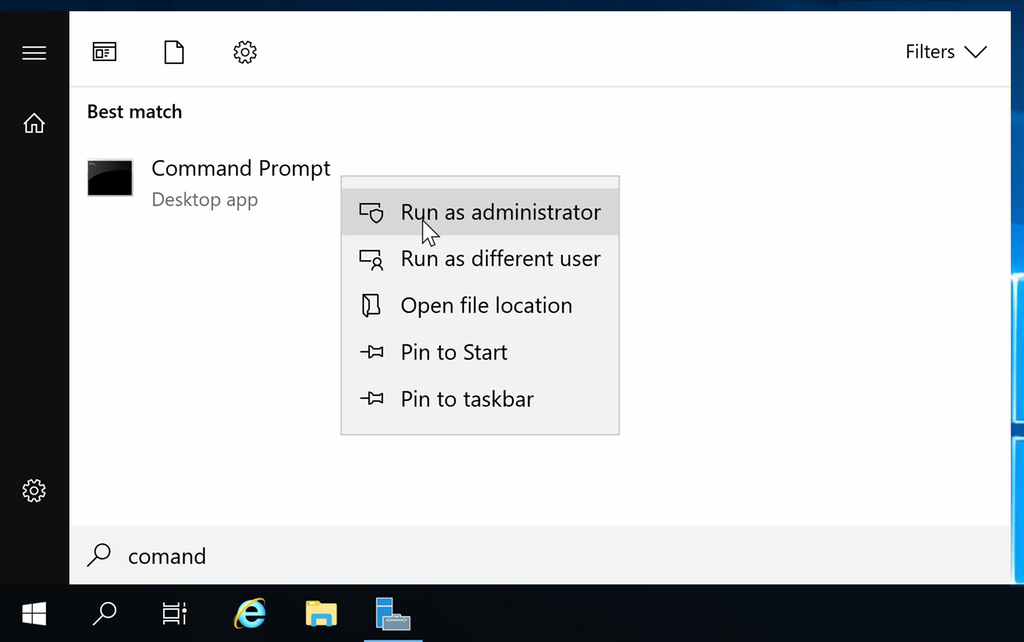
Task: Filter results by Documents icon
Action: (x=174, y=52)
